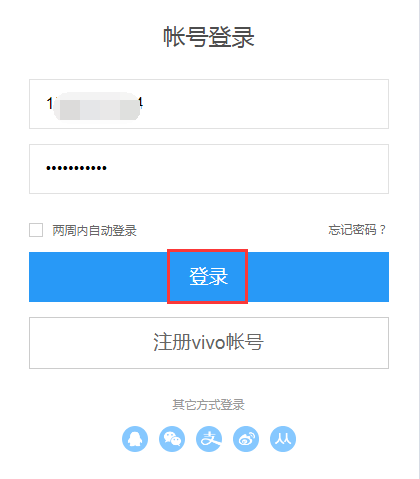420x479 pixels.
Task: Click the masked phone number text
Action: point(95,104)
